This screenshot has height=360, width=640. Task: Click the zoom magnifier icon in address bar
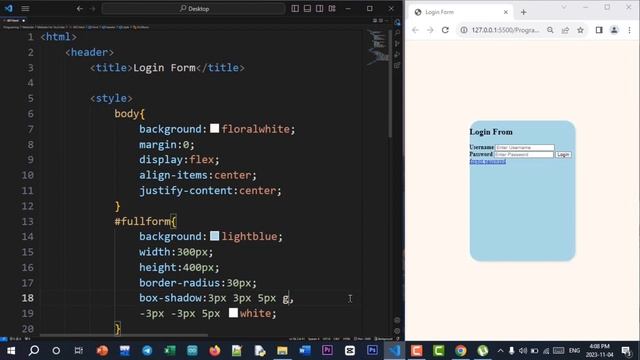(550, 30)
